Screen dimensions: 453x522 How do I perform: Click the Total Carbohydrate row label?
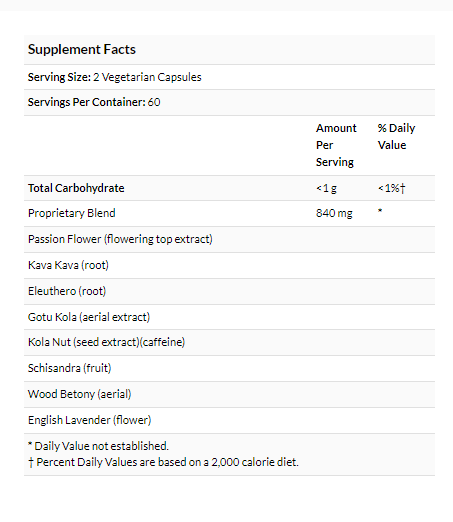click(x=76, y=188)
